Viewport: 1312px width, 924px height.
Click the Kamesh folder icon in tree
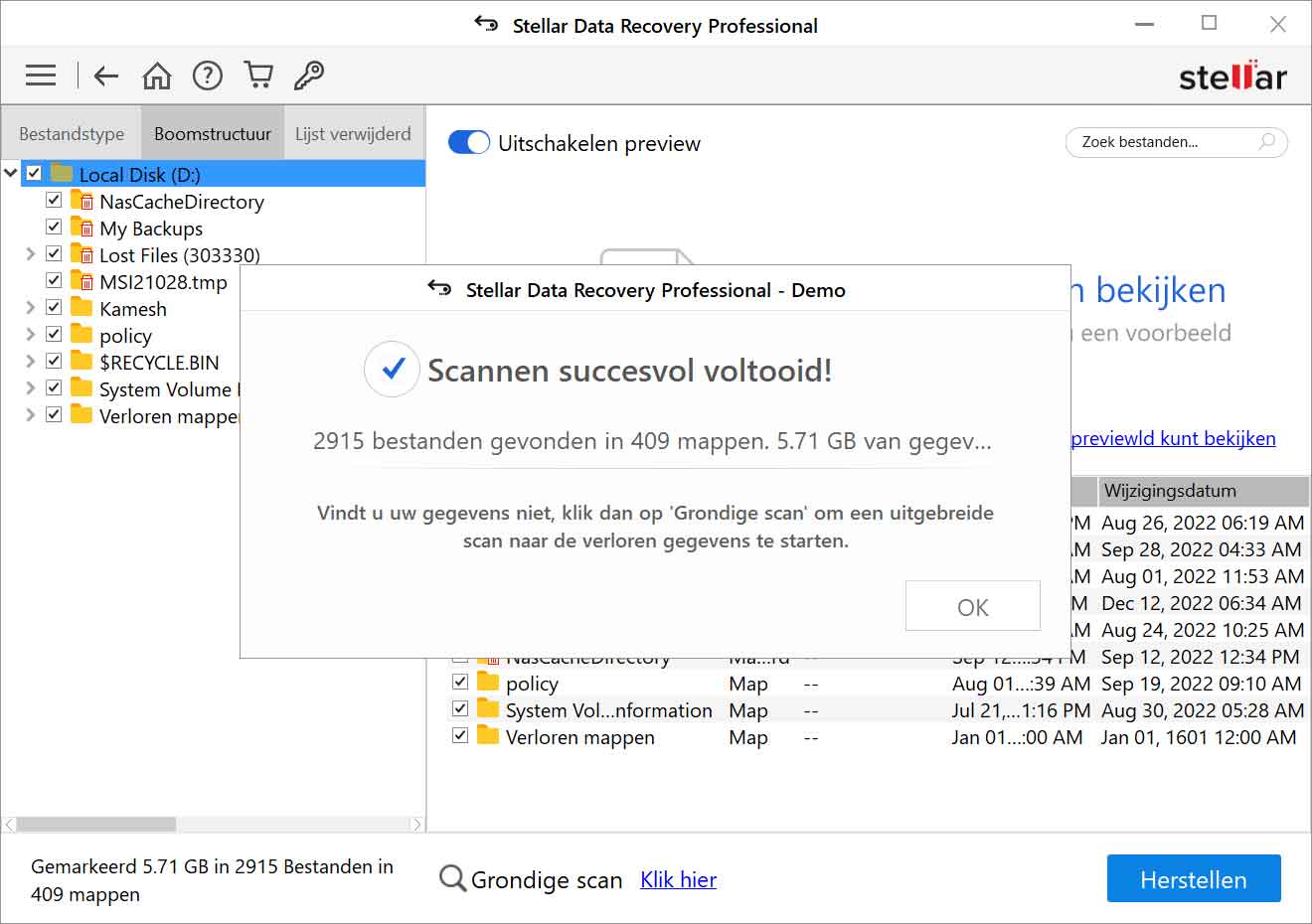coord(82,307)
